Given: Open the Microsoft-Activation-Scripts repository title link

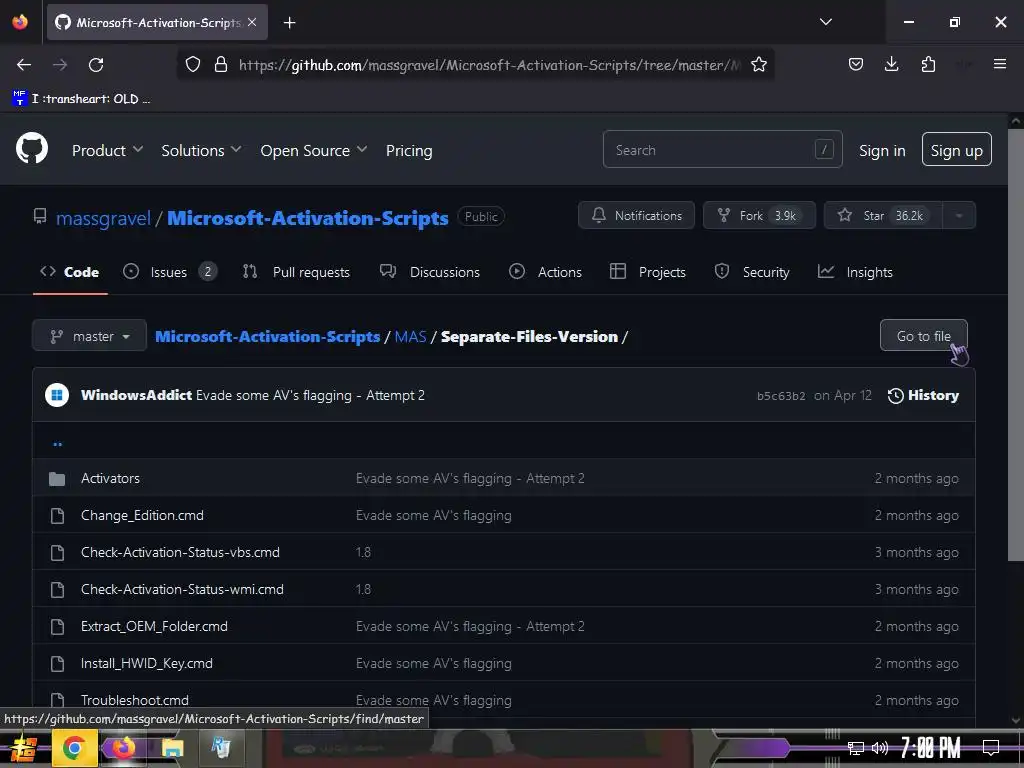Looking at the screenshot, I should coord(308,218).
